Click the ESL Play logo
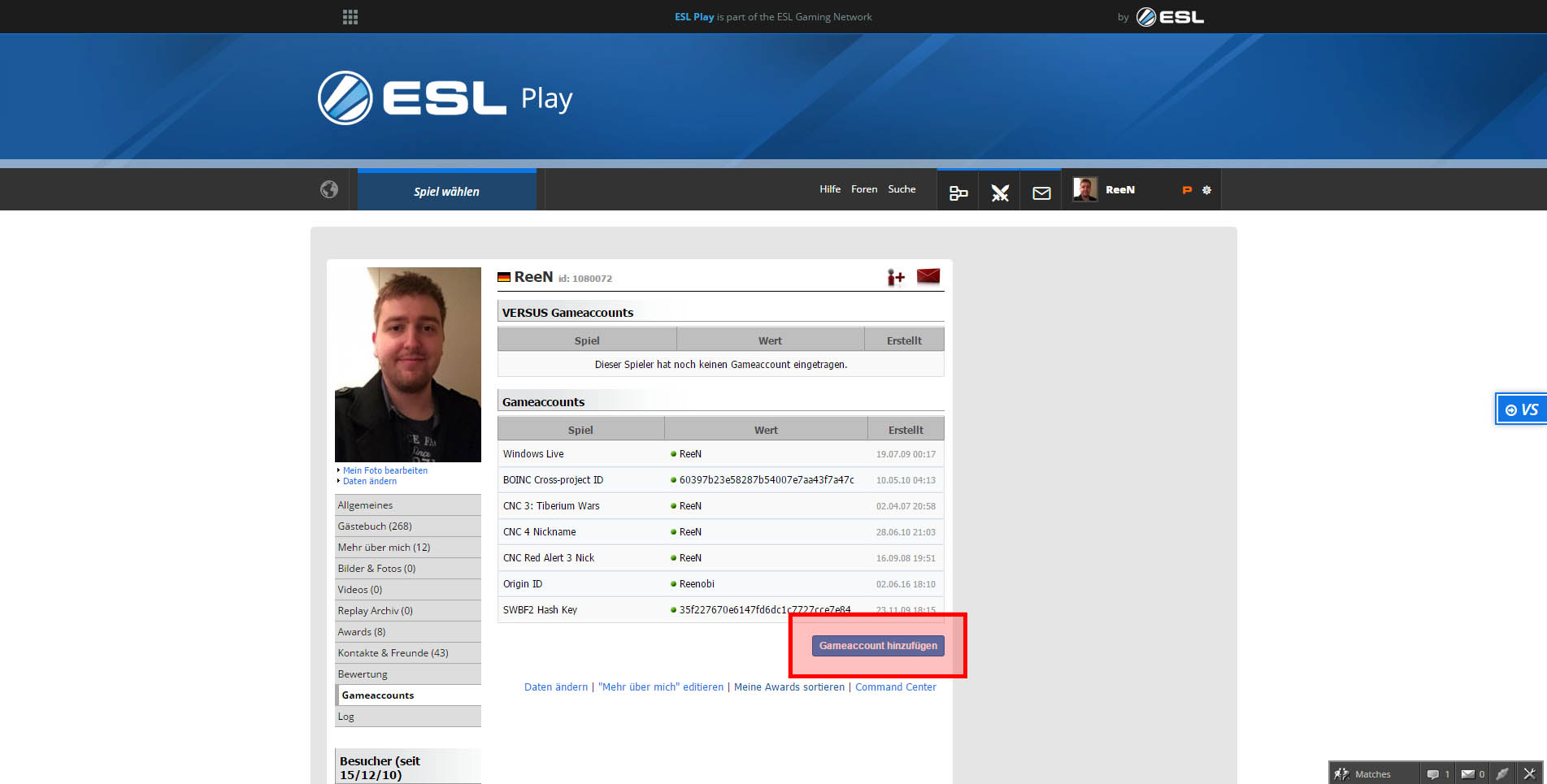The width and height of the screenshot is (1547, 784). coord(445,98)
